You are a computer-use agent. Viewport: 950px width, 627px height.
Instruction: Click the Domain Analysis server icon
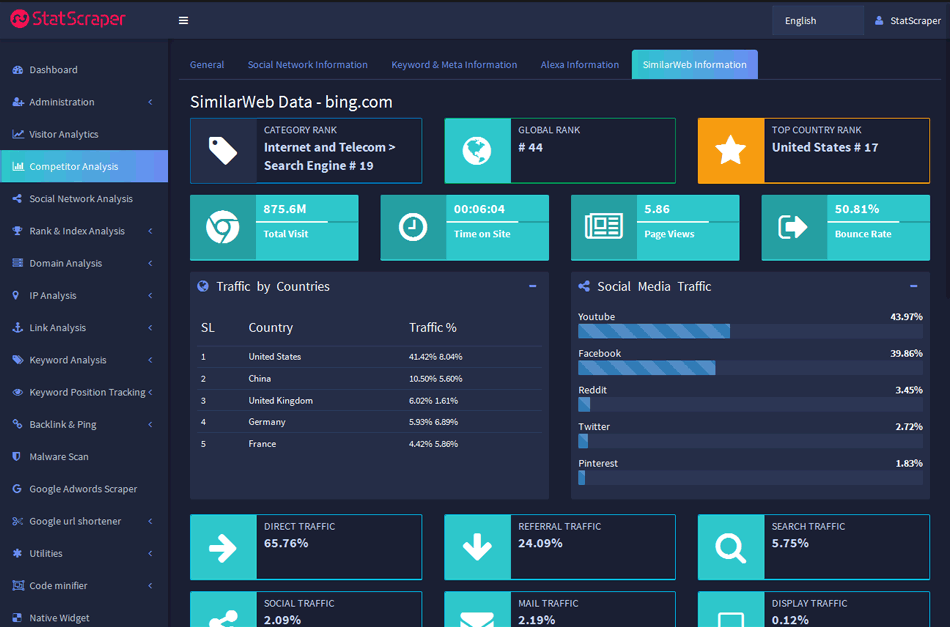point(18,263)
